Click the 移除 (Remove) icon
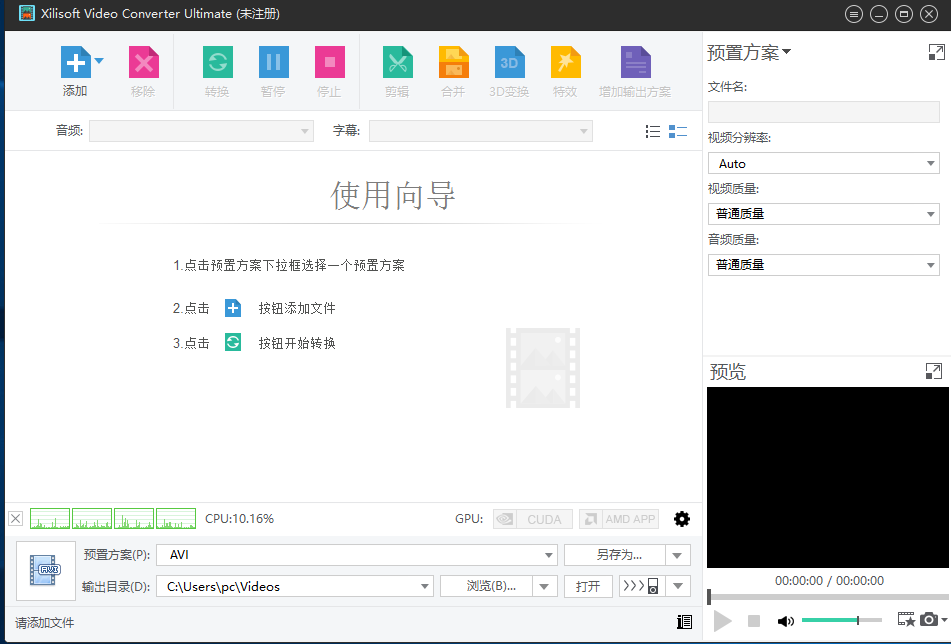Viewport: 951px width, 644px height. coord(143,62)
